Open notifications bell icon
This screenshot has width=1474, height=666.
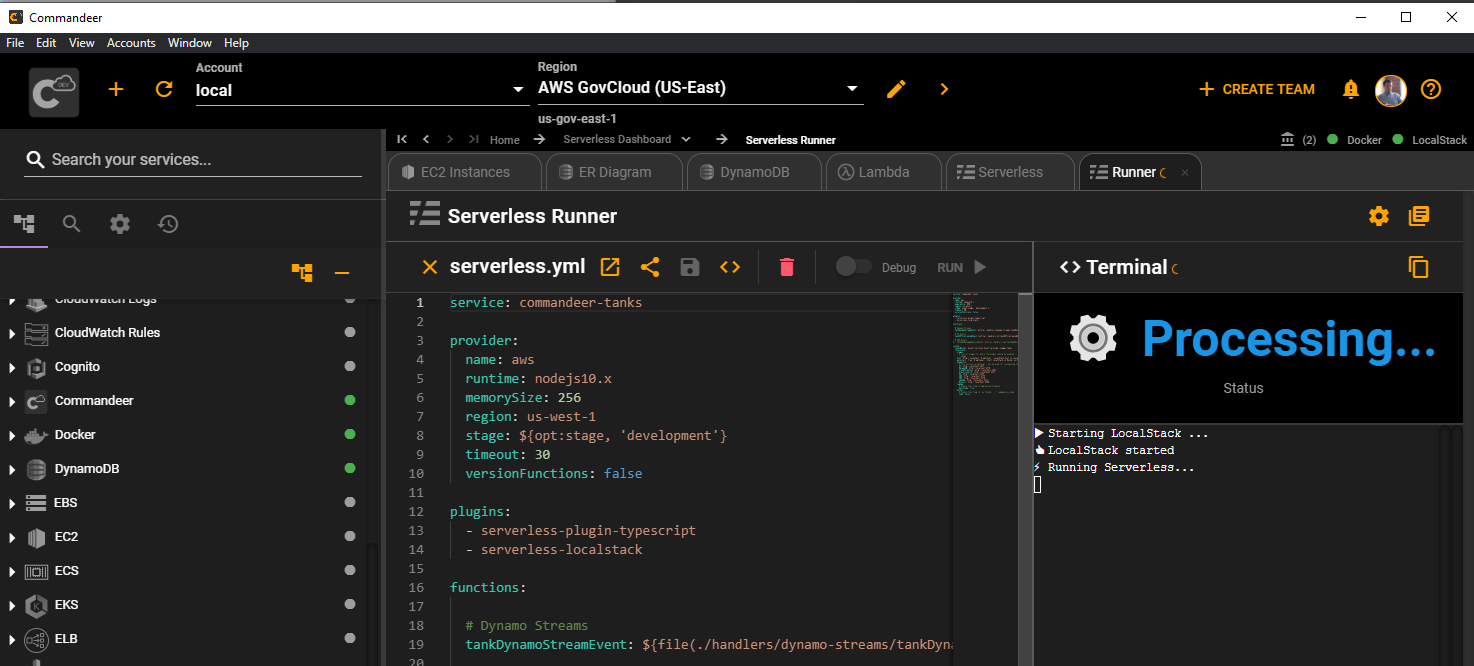[1351, 89]
